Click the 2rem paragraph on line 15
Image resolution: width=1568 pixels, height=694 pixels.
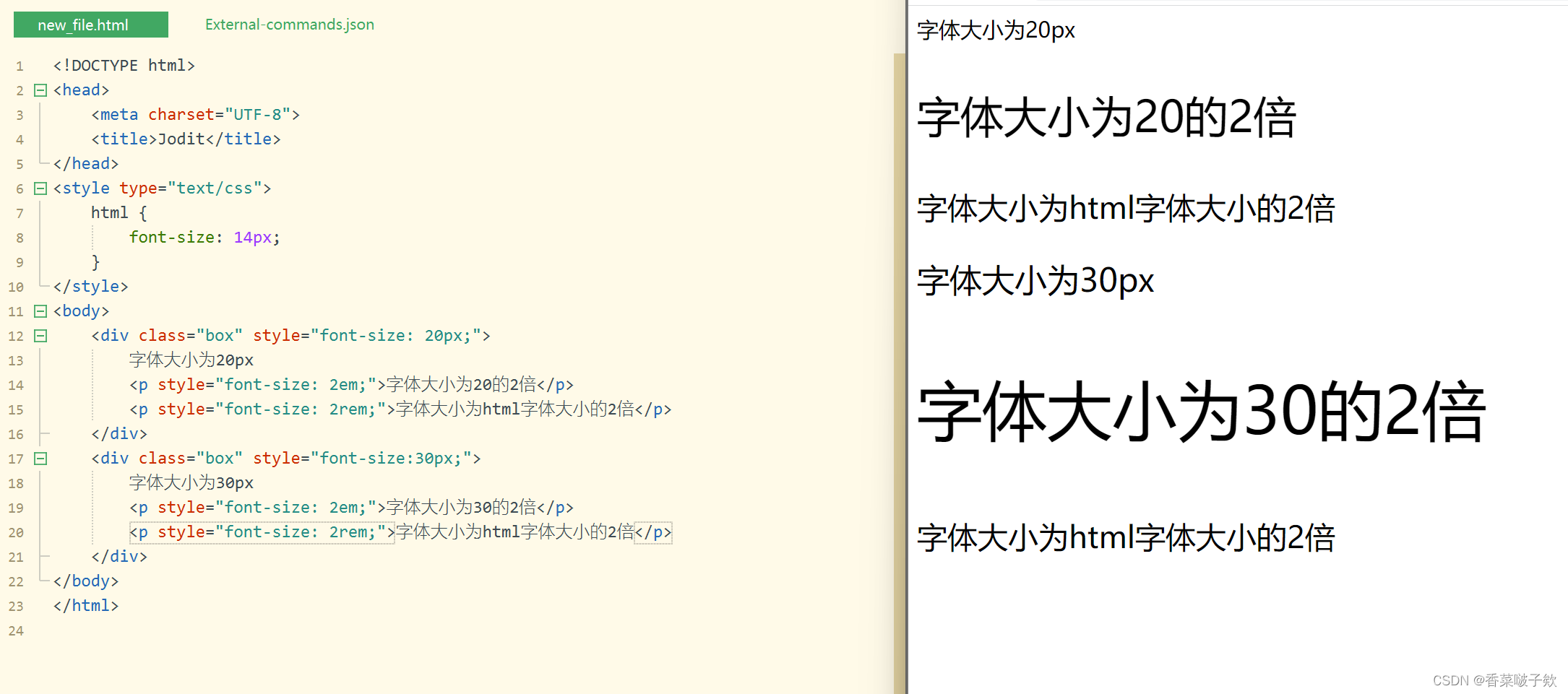coord(400,409)
